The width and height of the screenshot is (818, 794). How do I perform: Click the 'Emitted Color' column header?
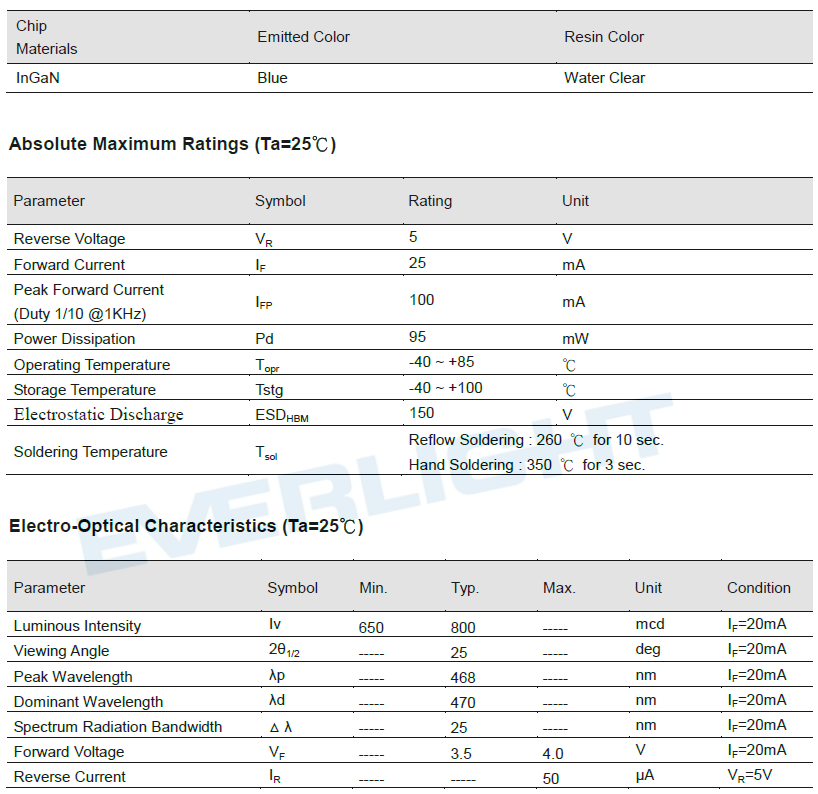(x=303, y=37)
